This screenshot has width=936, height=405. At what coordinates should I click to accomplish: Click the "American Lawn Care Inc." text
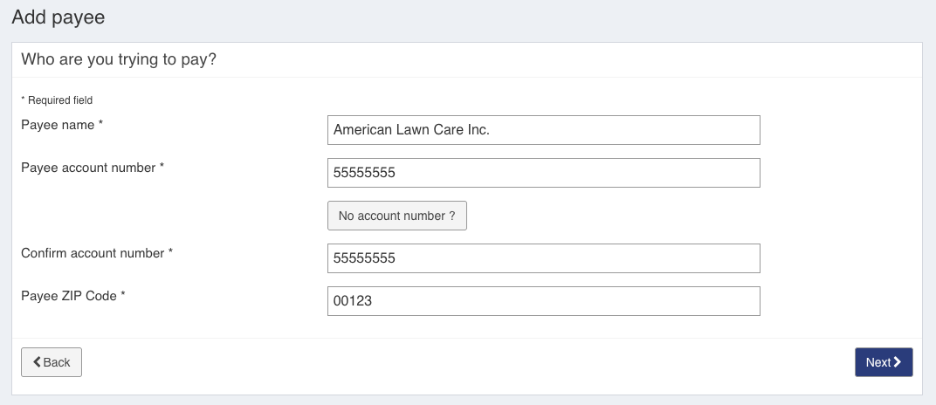[x=411, y=130]
